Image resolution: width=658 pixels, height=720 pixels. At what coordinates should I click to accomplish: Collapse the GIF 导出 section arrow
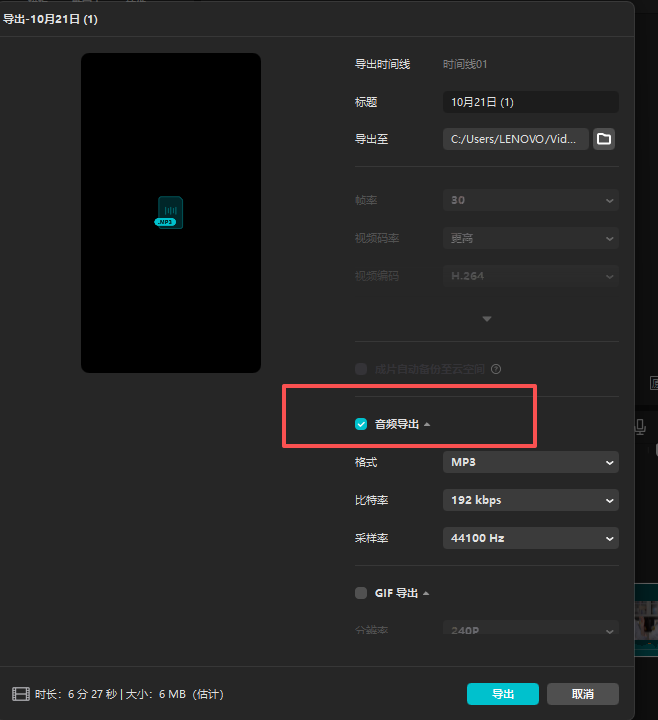(x=426, y=593)
